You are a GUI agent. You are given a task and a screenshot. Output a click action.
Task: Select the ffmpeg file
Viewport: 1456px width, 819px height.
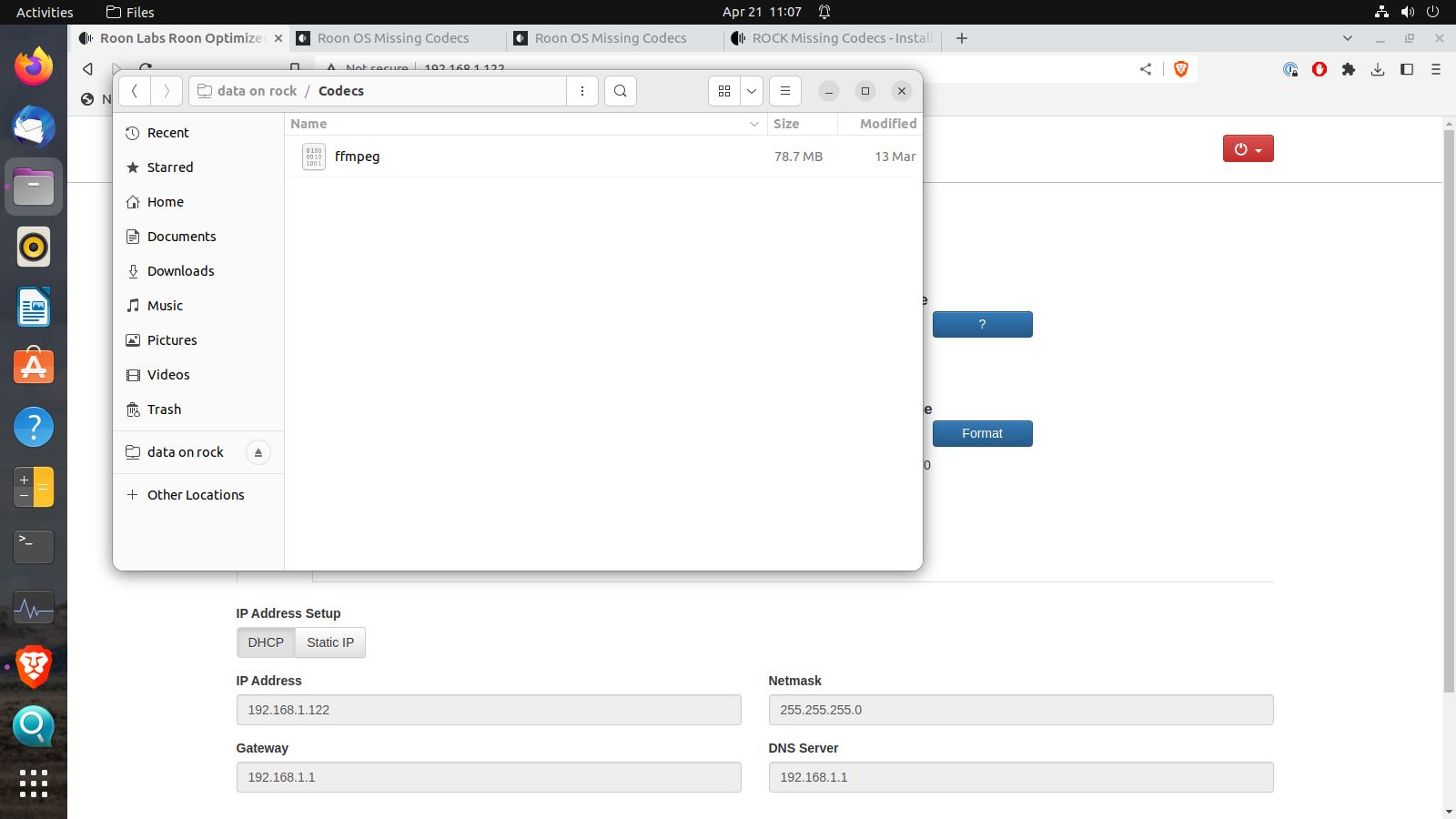tap(357, 157)
